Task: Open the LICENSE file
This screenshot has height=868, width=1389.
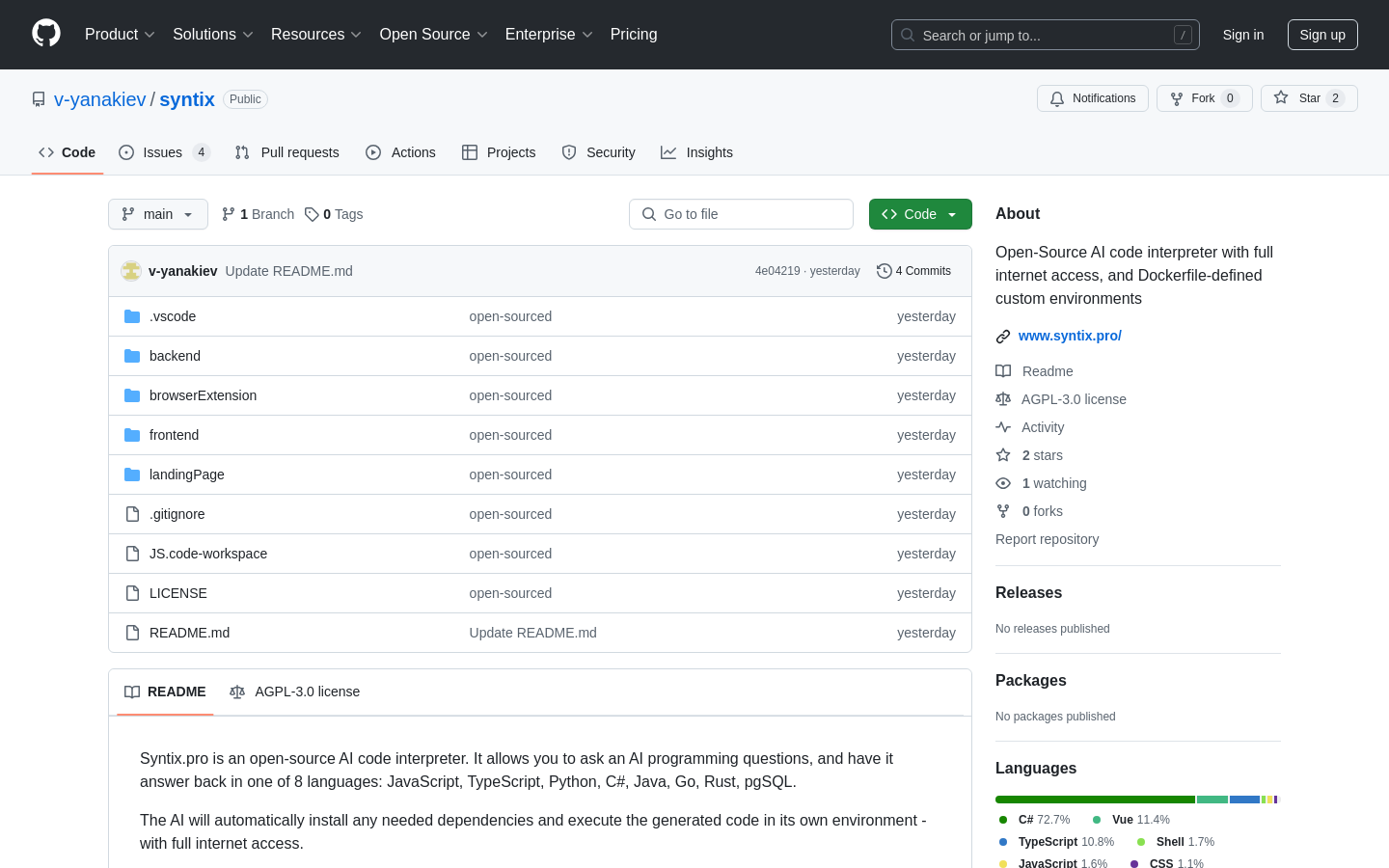Action: (178, 593)
